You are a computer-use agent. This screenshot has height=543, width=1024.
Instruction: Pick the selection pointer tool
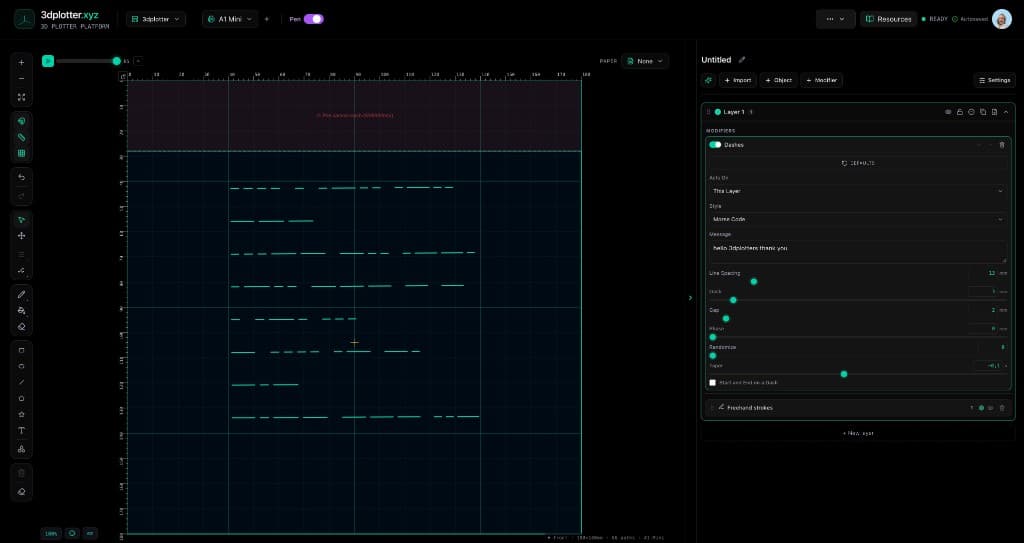22,220
